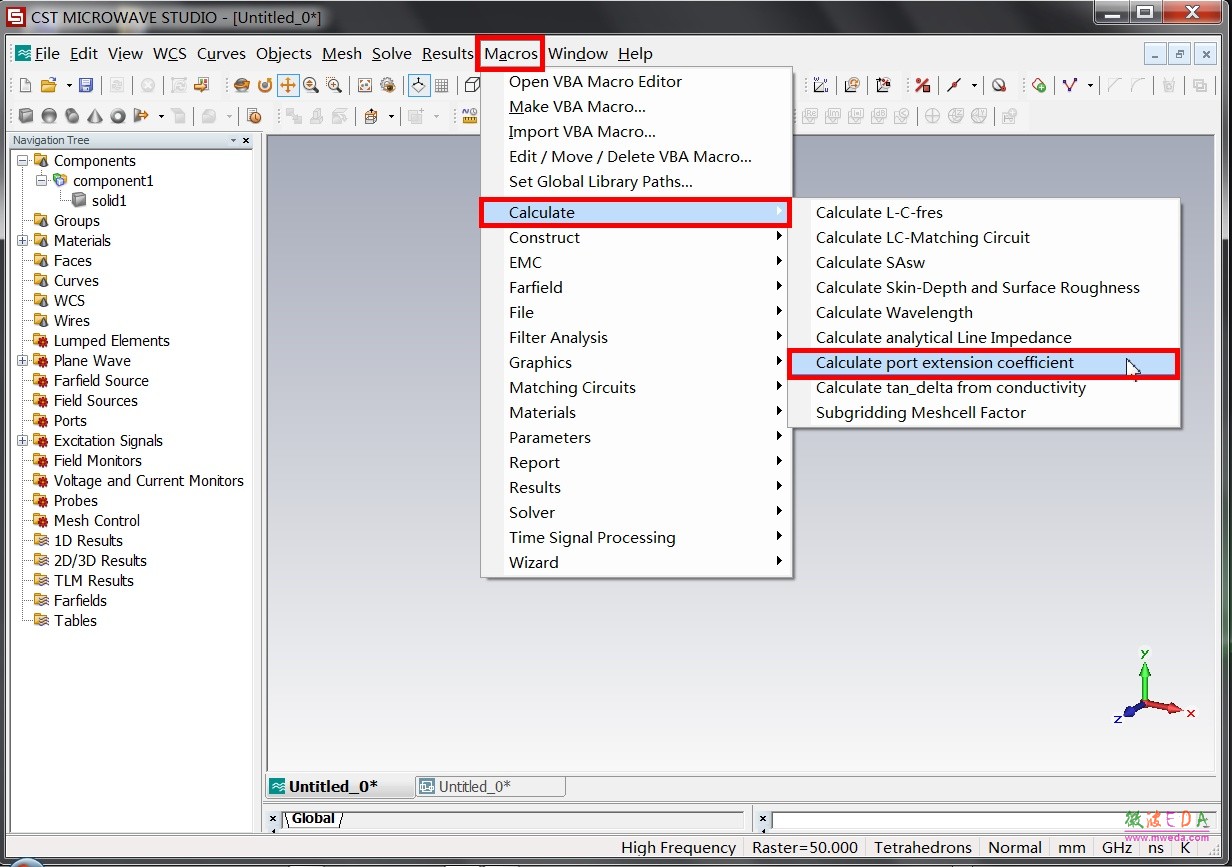Click Raster=50.000 in the status bar

click(804, 847)
